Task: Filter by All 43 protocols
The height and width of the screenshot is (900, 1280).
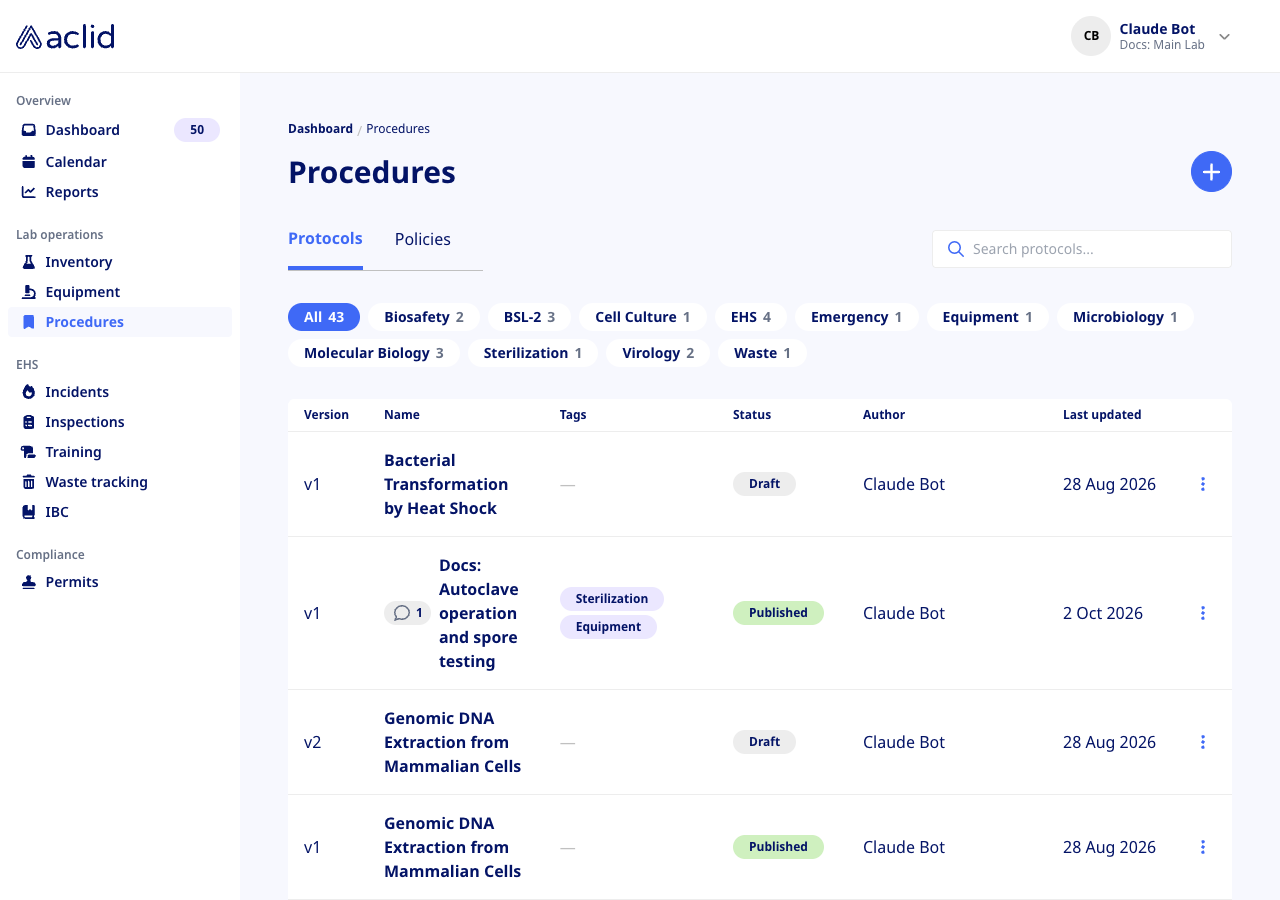Action: pos(324,317)
